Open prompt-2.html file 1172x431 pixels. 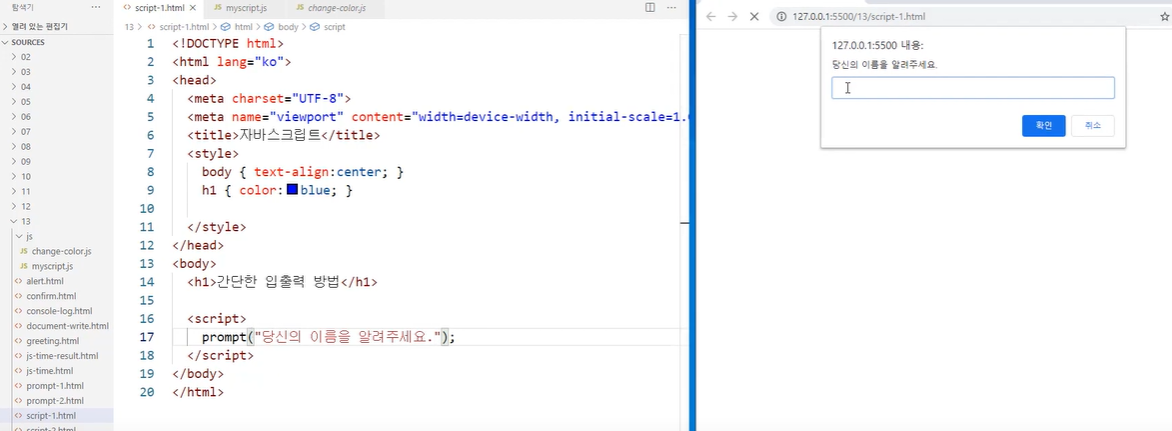(57, 400)
